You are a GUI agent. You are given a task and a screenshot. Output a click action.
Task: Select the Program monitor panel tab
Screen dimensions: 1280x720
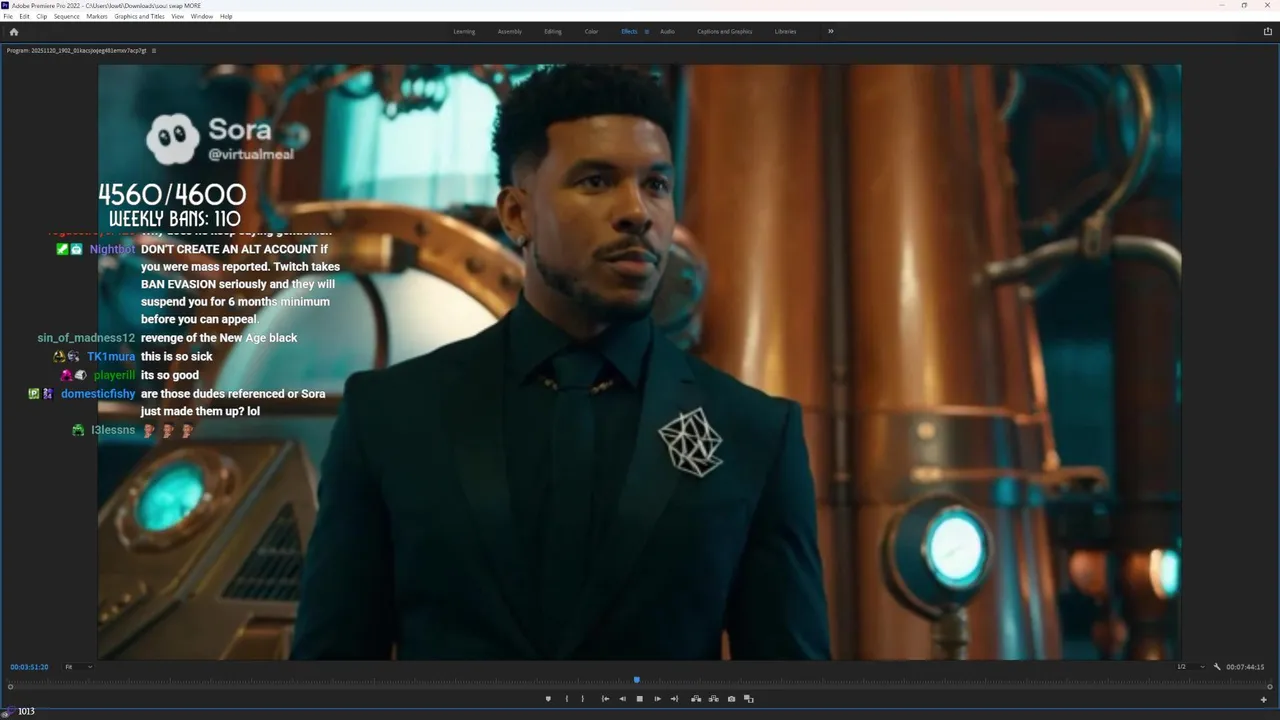coord(76,50)
